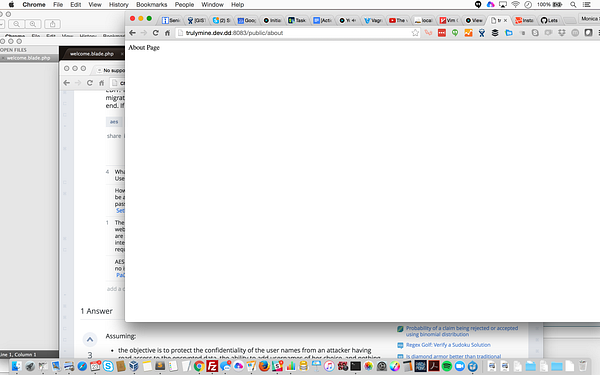The height and width of the screenshot is (375, 600).
Task: Open 'Probability of a claim being rejected' link
Action: tap(462, 331)
